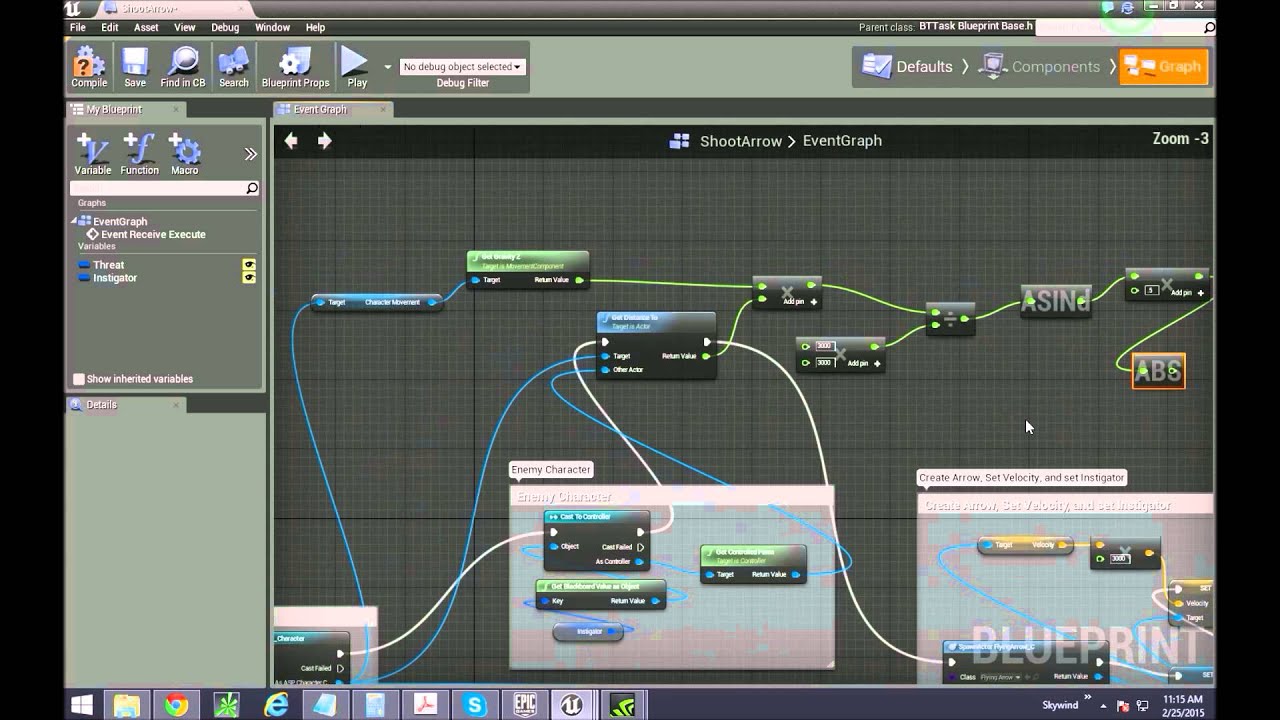
Task: Open Skype from the taskbar
Action: coord(475,705)
